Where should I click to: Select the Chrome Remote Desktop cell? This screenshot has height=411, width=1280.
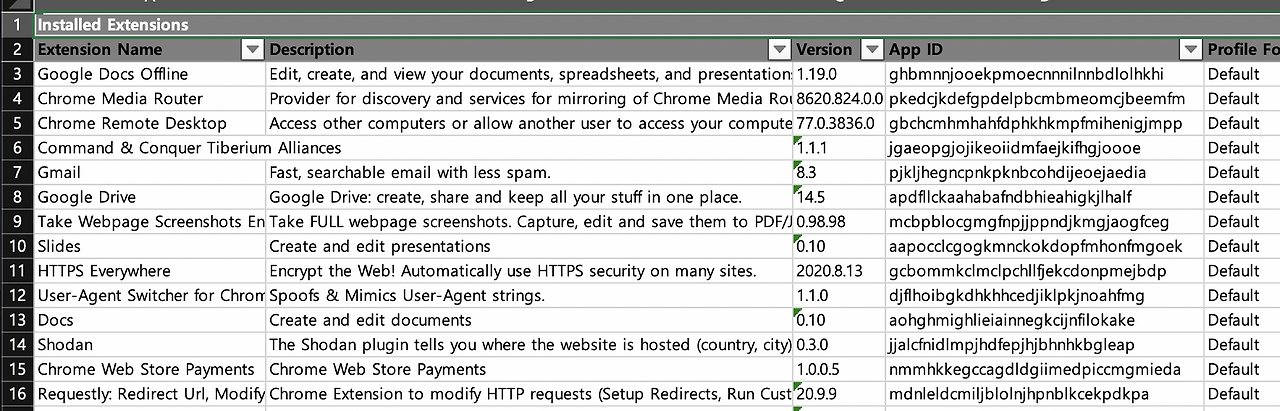click(x=150, y=123)
